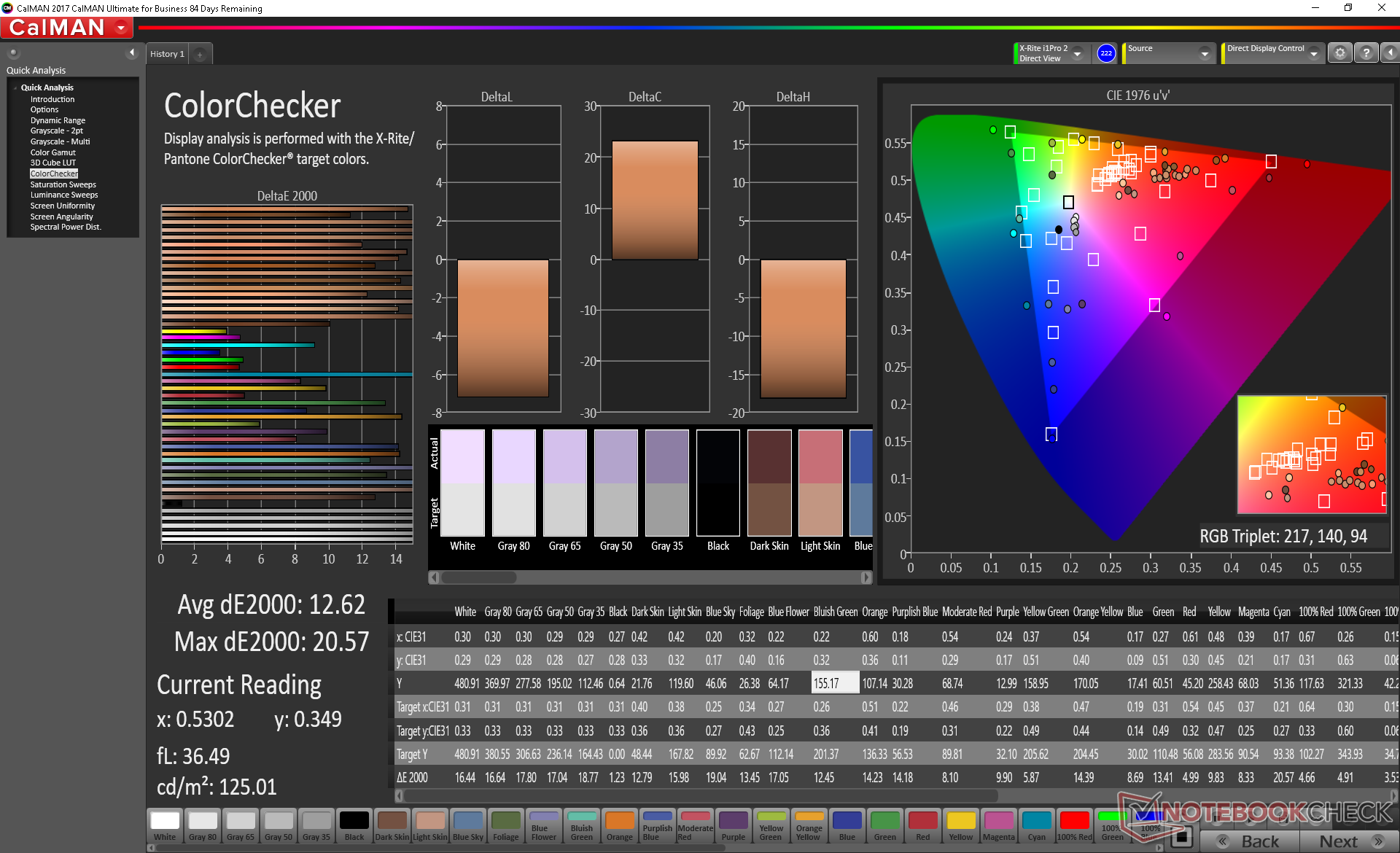Select Color Gamut in Quick Analysis list
This screenshot has width=1400, height=853.
[x=52, y=152]
